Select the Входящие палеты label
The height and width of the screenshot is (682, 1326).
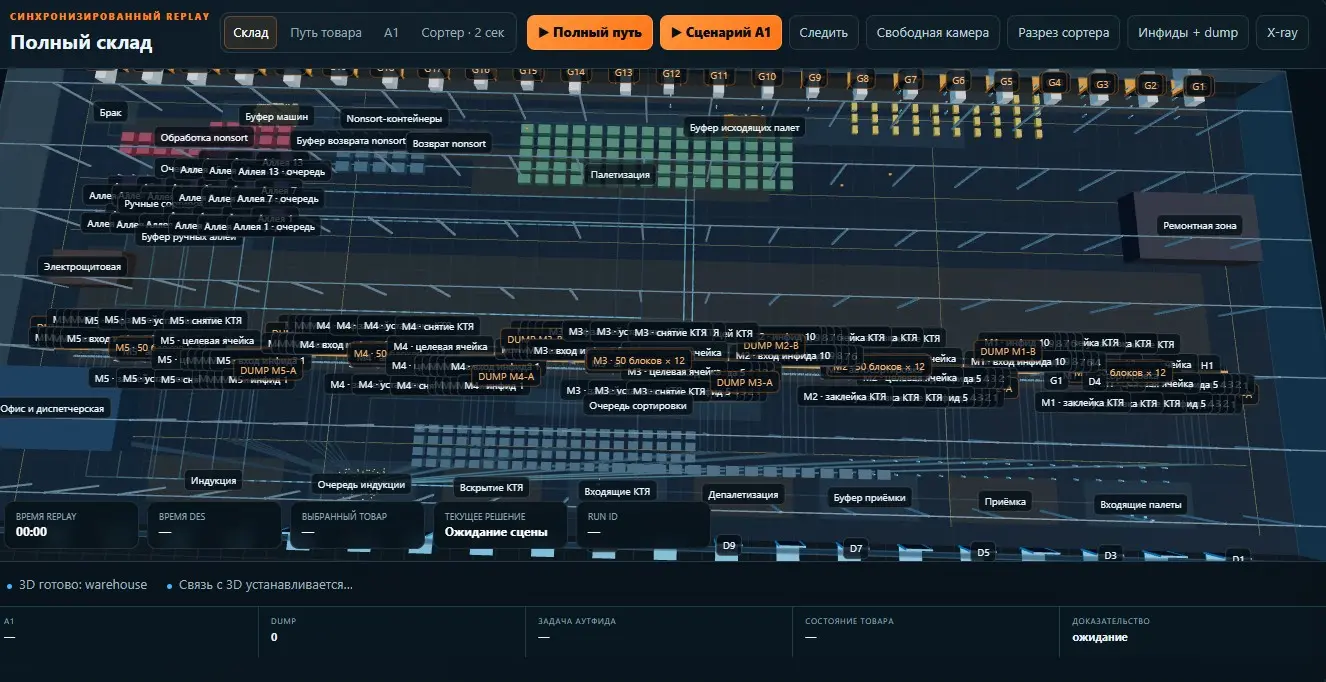pyautogui.click(x=1141, y=505)
